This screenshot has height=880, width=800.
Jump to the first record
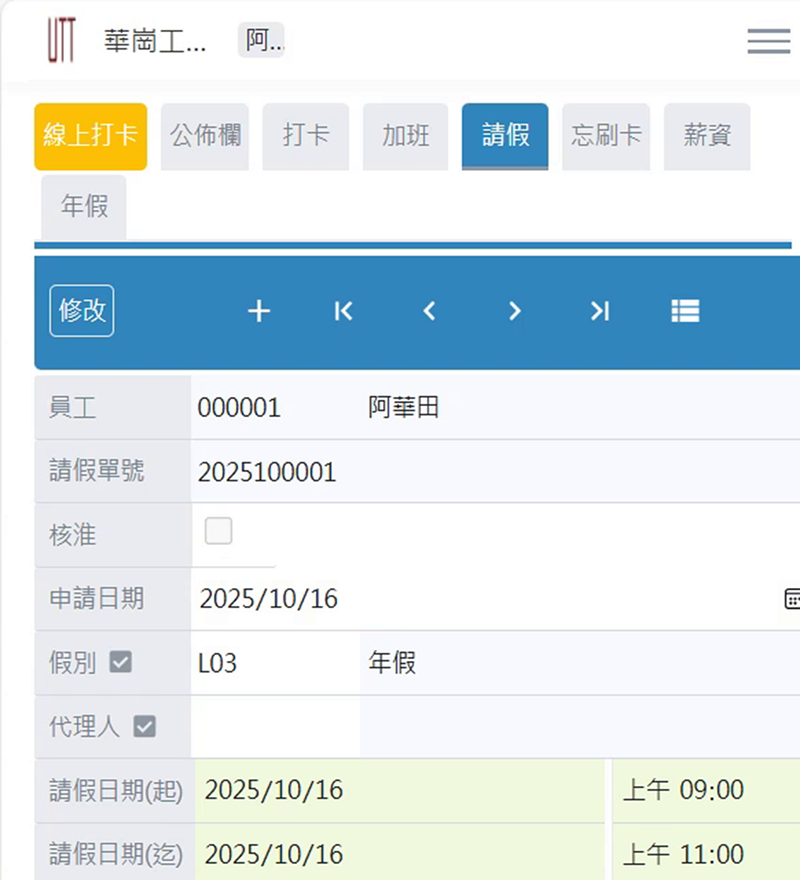pos(344,311)
